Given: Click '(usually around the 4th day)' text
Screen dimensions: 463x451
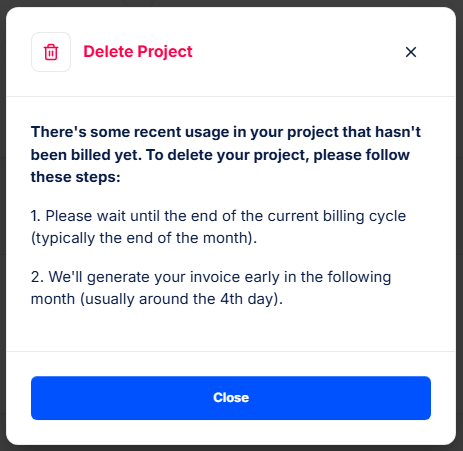Looking at the screenshot, I should (x=182, y=299).
